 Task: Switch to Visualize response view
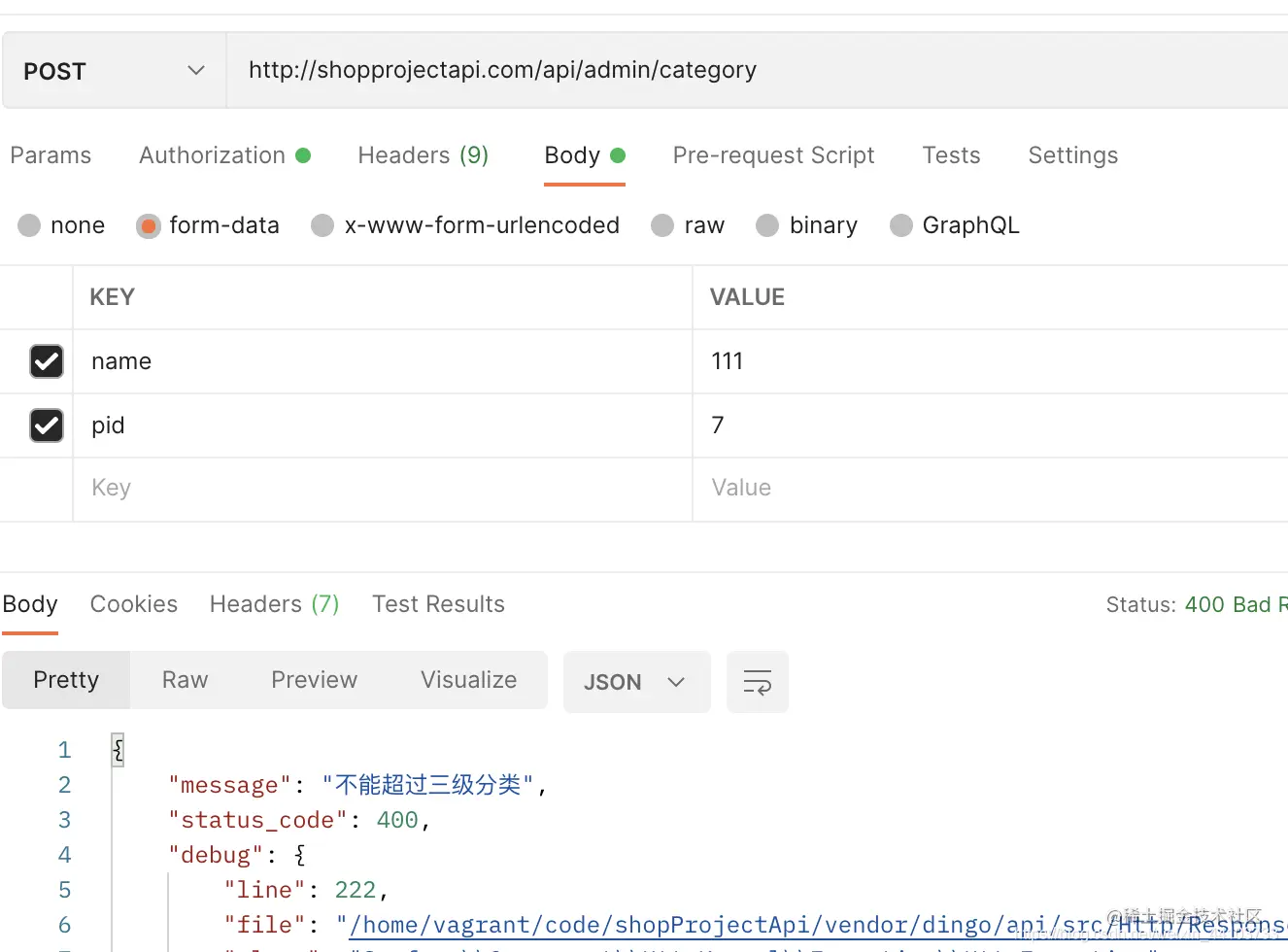click(x=469, y=680)
